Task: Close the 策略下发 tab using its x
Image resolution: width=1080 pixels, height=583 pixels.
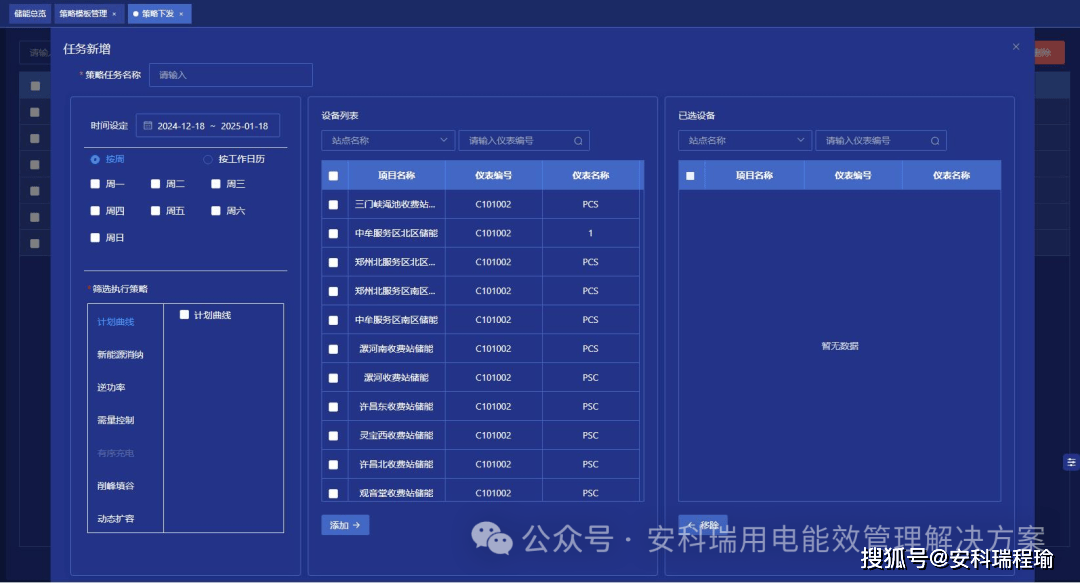Action: coord(181,14)
